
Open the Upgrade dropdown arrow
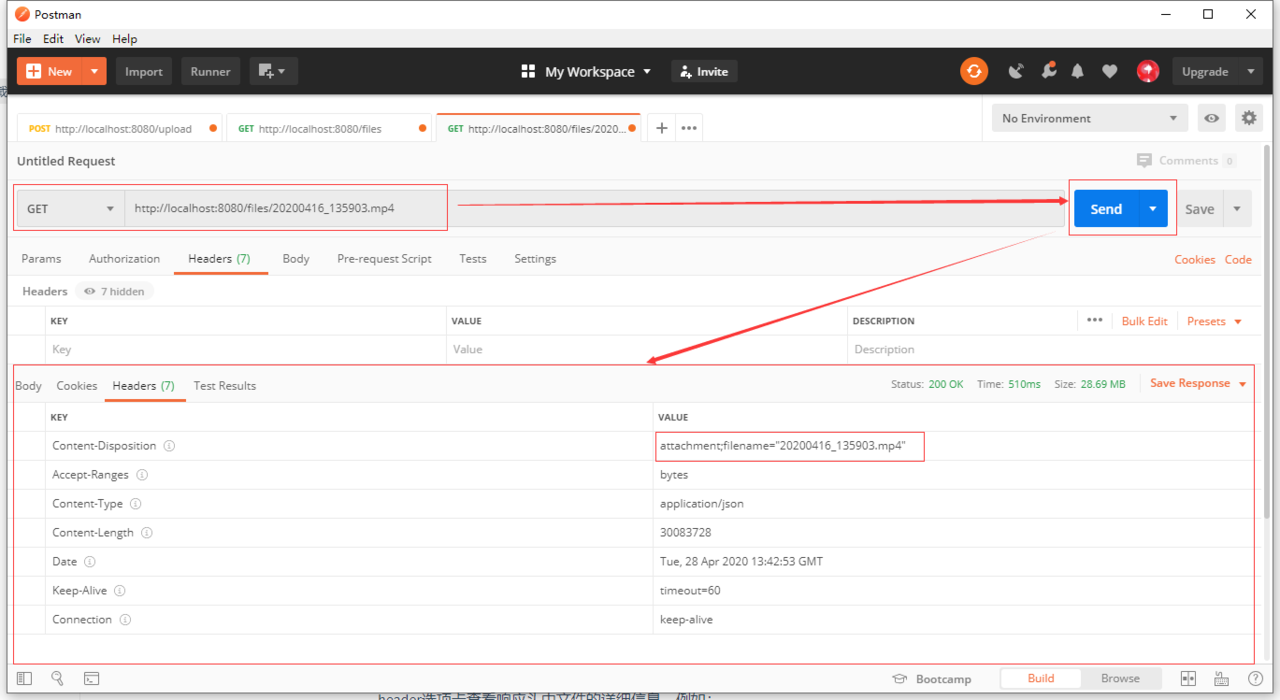1250,71
